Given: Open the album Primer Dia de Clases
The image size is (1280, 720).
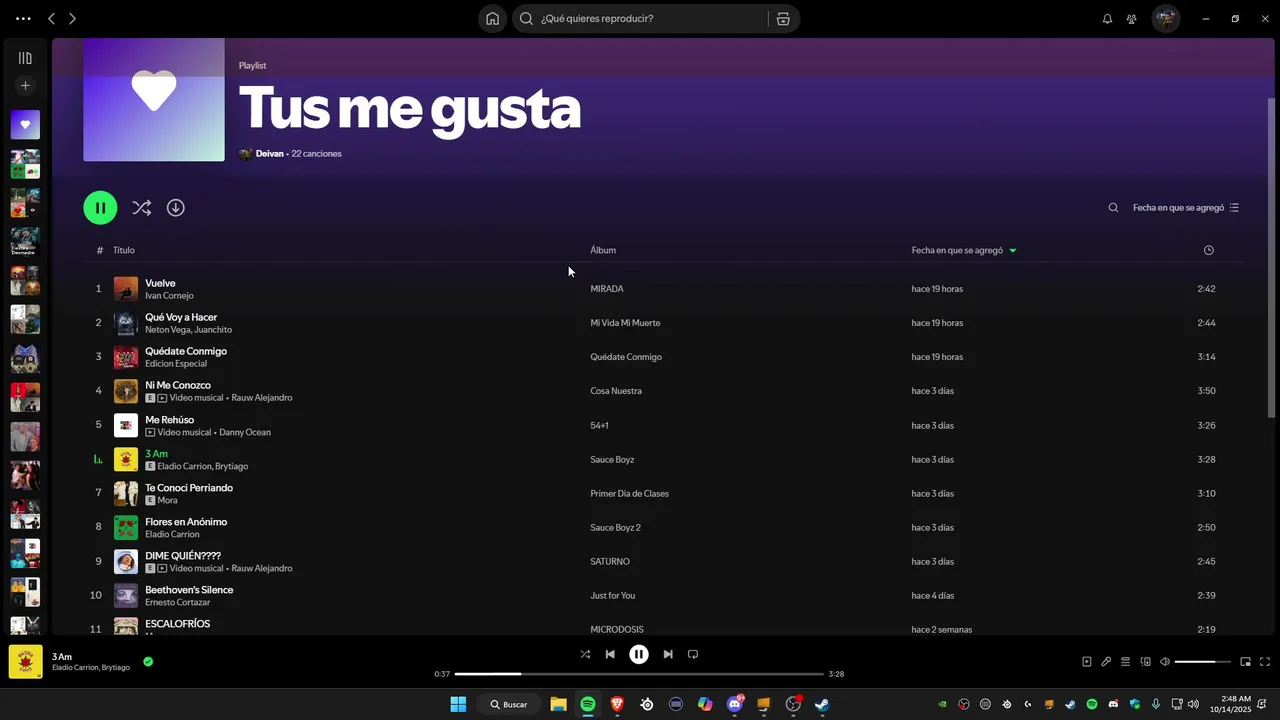Looking at the screenshot, I should coord(630,494).
